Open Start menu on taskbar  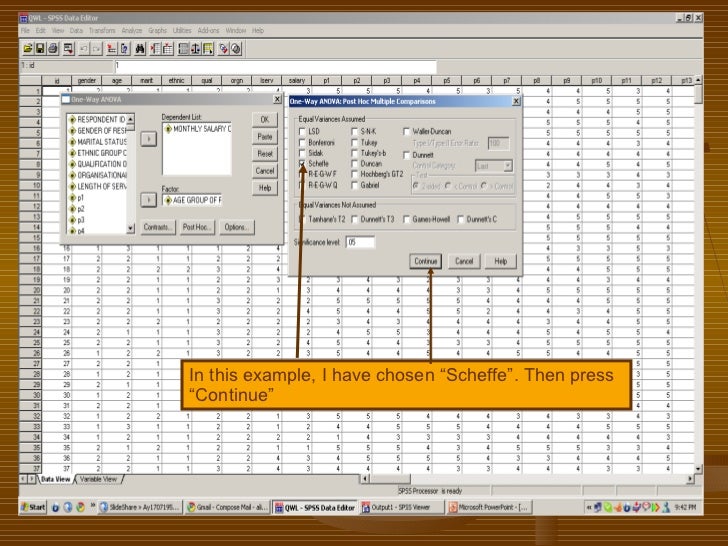(x=33, y=507)
